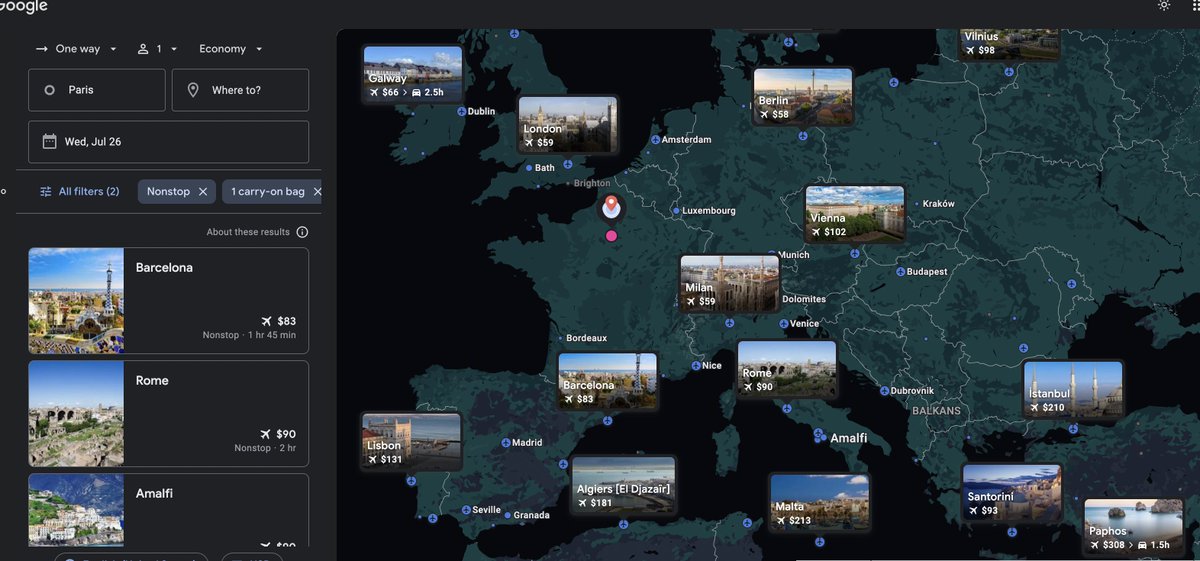Open the passenger count dropdown
Image resolution: width=1200 pixels, height=561 pixels.
(x=157, y=49)
